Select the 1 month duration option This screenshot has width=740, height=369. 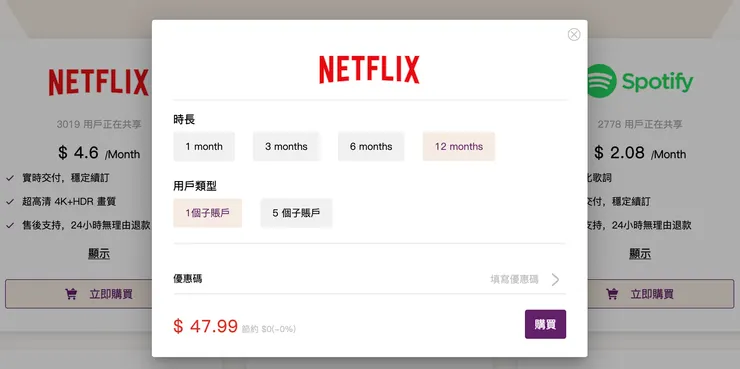click(x=204, y=147)
